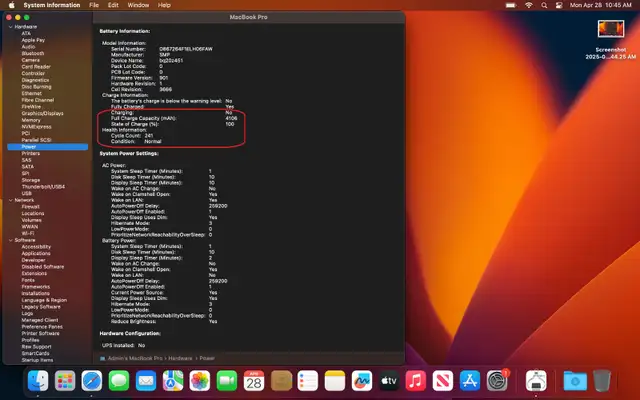The width and height of the screenshot is (640, 400).
Task: Select Firewall under Network
Action: (31, 207)
